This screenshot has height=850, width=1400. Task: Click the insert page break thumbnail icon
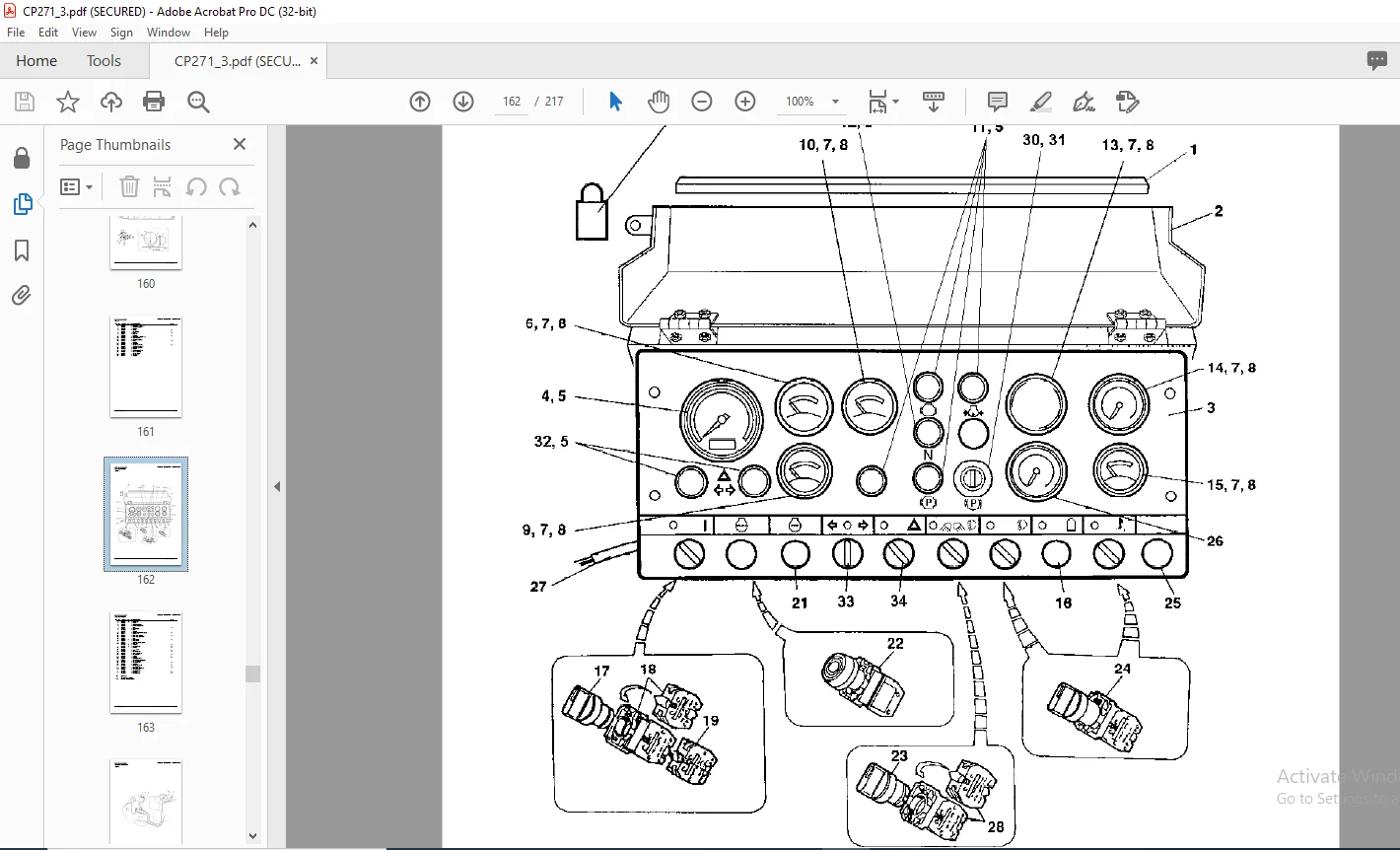click(x=163, y=186)
